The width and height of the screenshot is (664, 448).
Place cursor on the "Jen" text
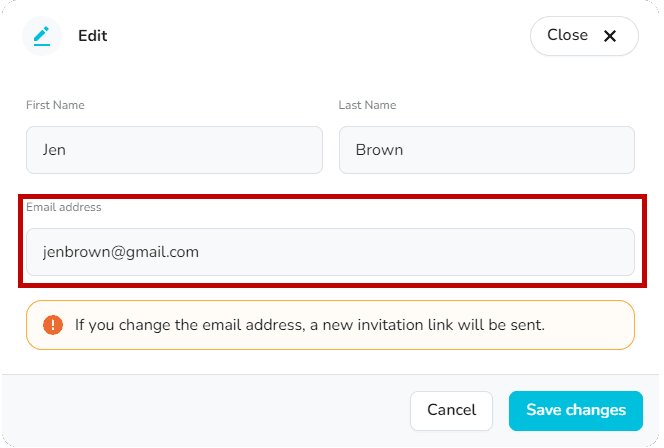(x=54, y=150)
